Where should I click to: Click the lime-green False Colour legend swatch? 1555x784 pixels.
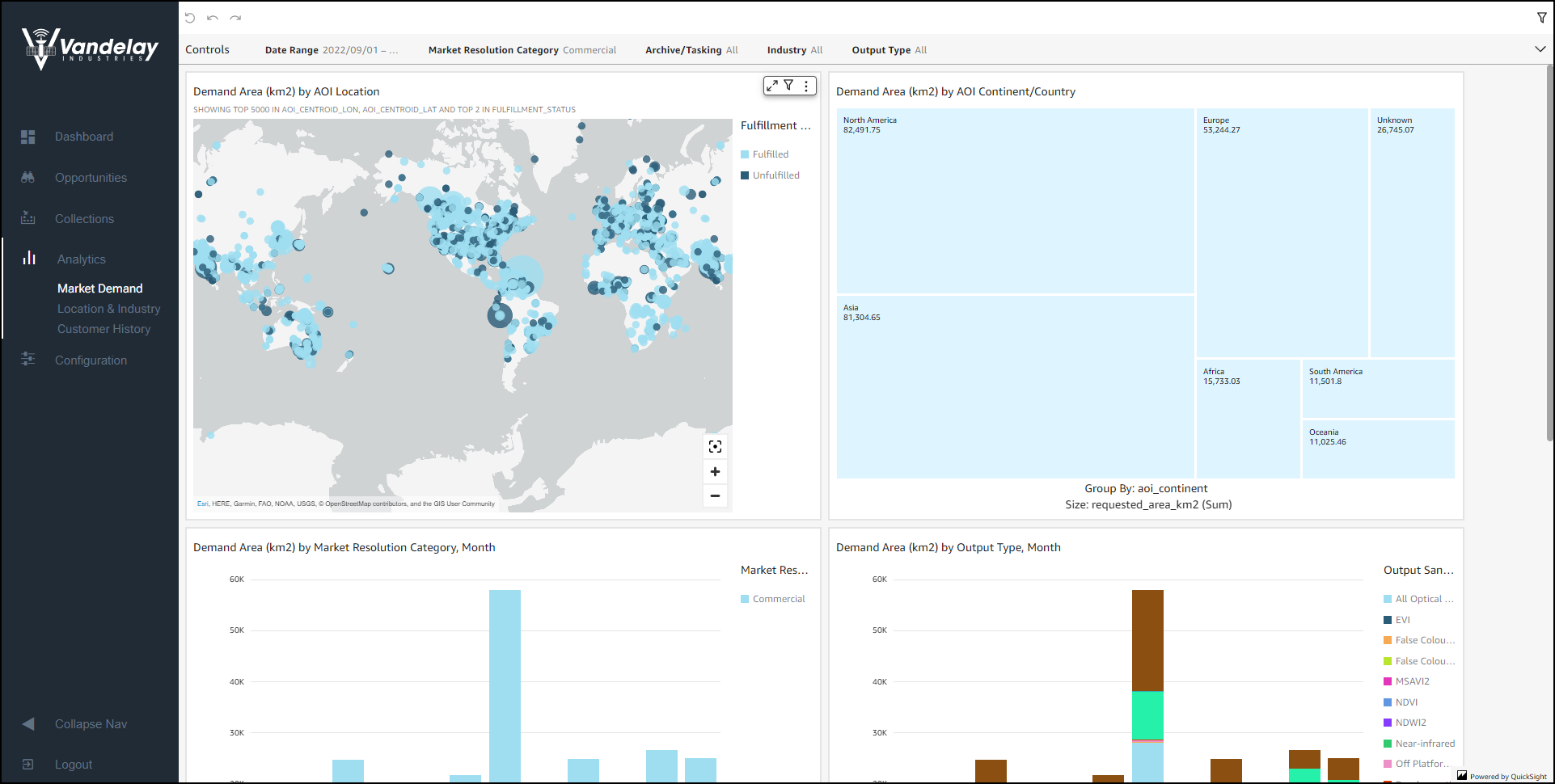point(1388,661)
